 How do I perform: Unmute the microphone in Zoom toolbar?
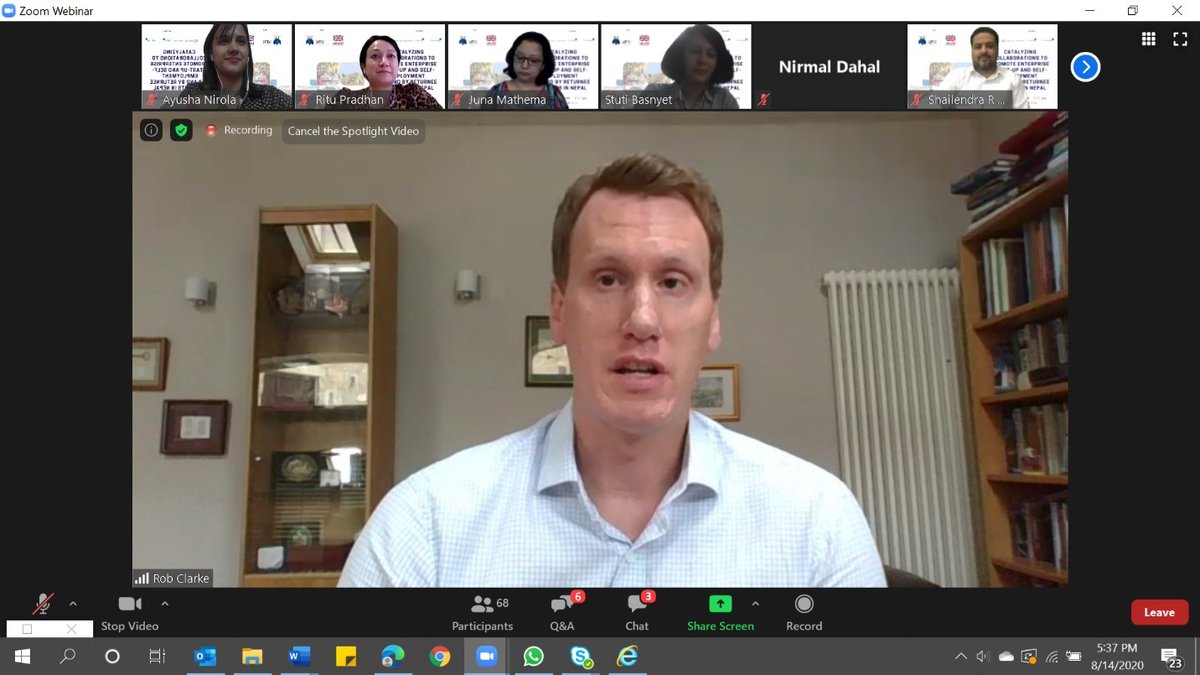click(42, 604)
